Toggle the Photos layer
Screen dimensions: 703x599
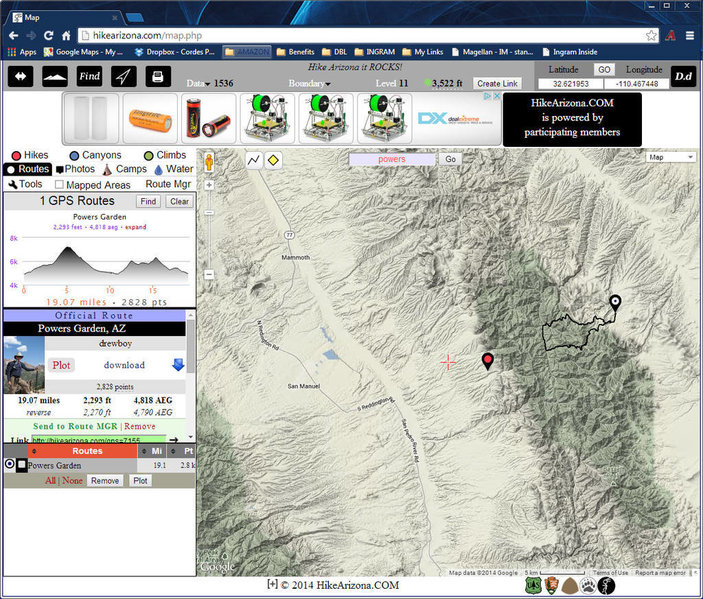tap(75, 169)
